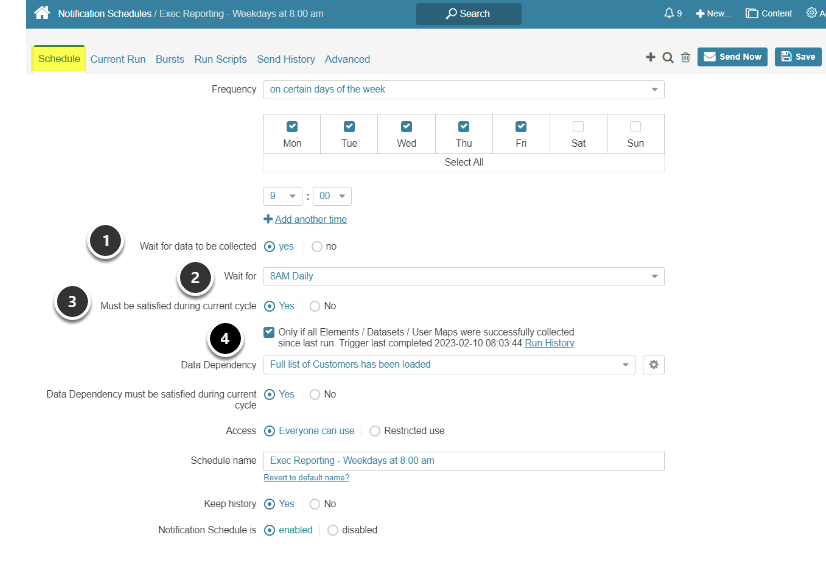Image resolution: width=826 pixels, height=576 pixels.
Task: Delete schedule using the trash icon
Action: [x=685, y=57]
